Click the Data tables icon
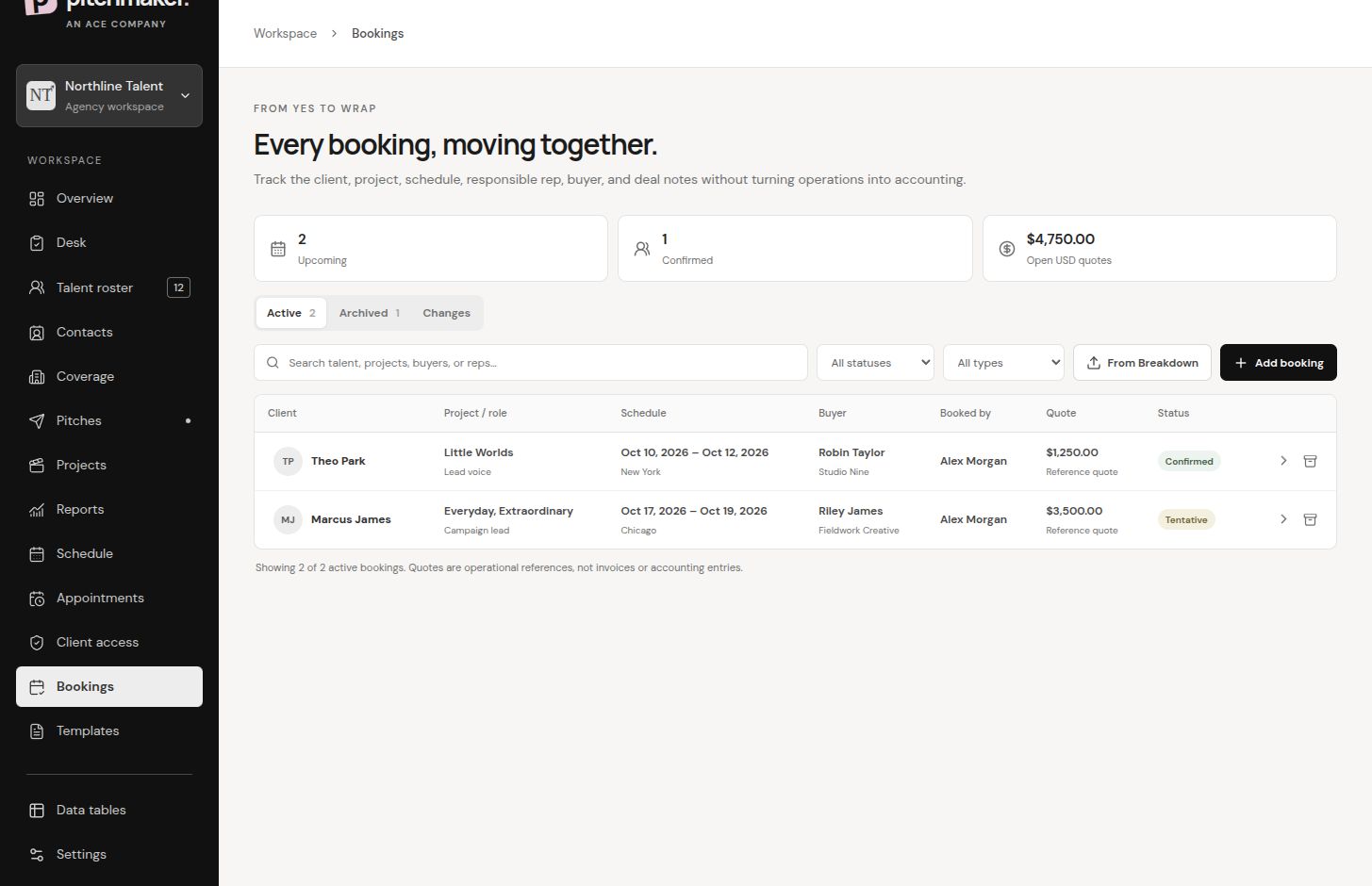This screenshot has width=1372, height=886. (37, 811)
